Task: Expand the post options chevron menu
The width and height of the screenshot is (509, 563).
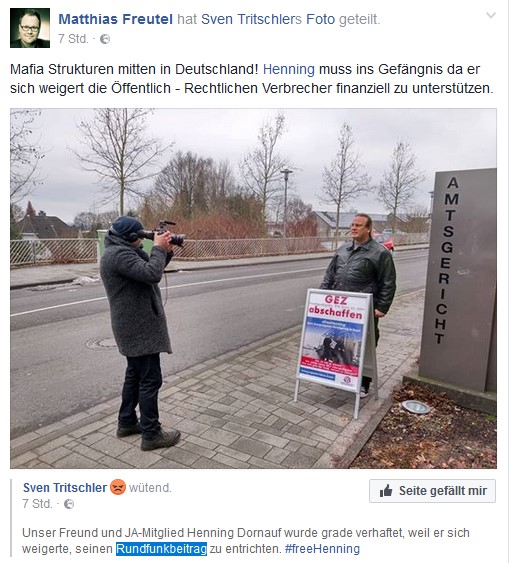Action: click(491, 15)
